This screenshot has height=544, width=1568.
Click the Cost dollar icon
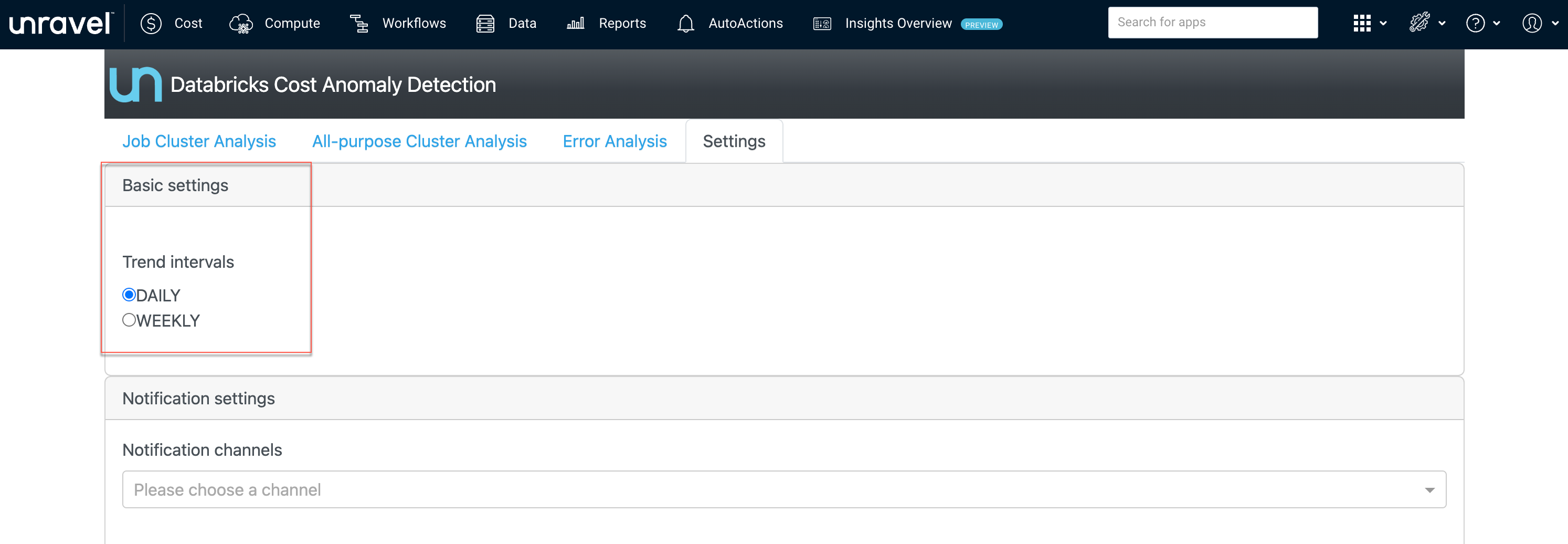click(x=151, y=24)
